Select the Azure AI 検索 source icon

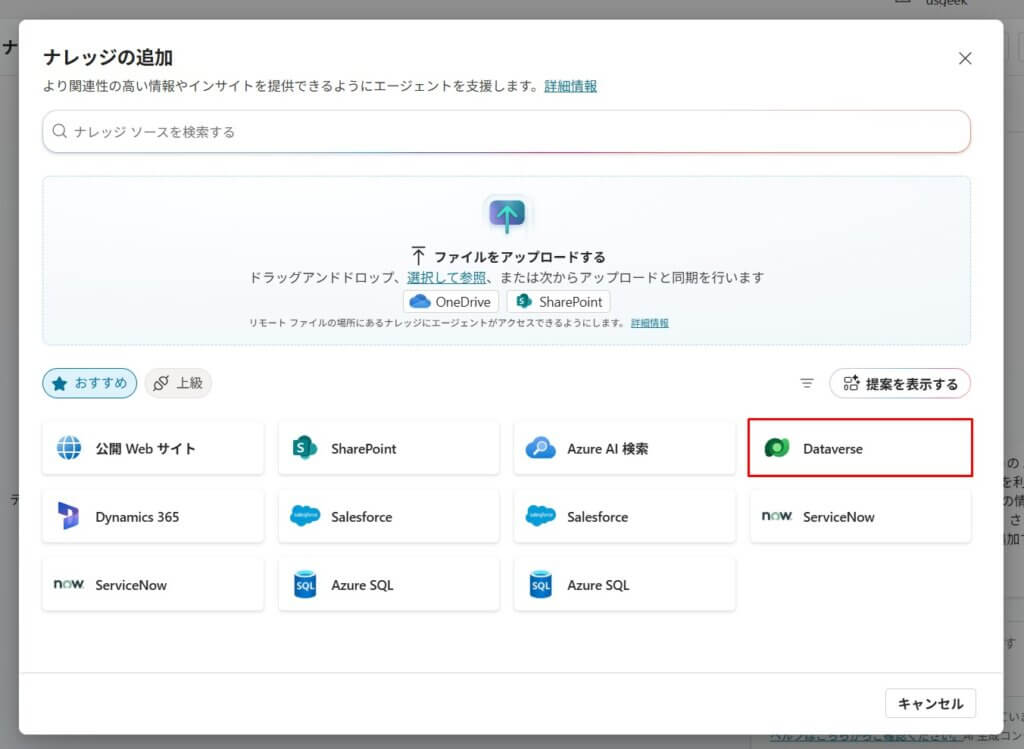point(542,448)
